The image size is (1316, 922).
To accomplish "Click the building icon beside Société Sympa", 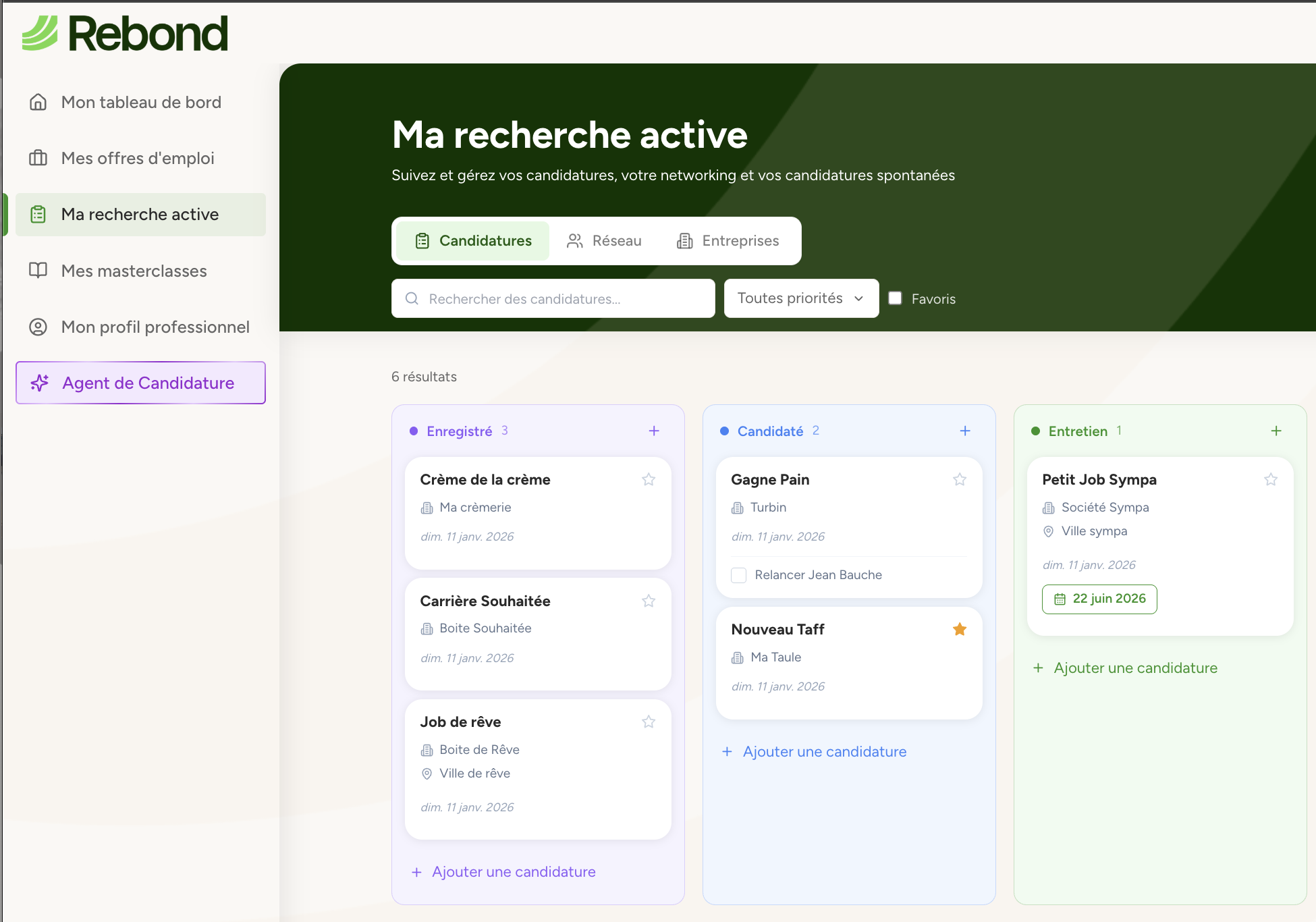I will coord(1049,508).
